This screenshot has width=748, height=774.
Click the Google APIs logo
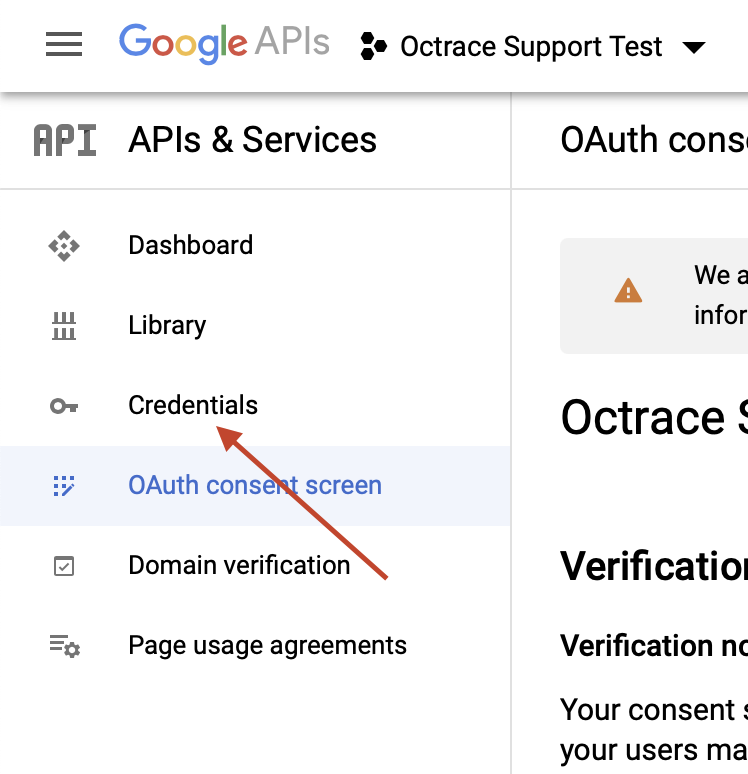(224, 43)
